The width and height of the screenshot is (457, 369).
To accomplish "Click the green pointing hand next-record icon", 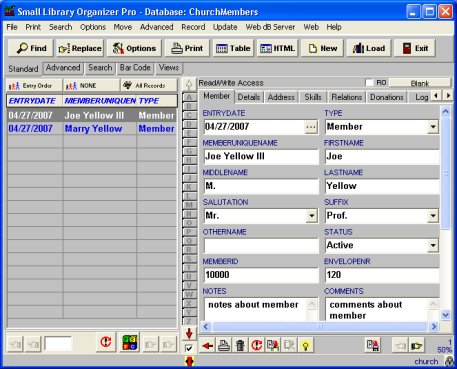I will click(416, 346).
